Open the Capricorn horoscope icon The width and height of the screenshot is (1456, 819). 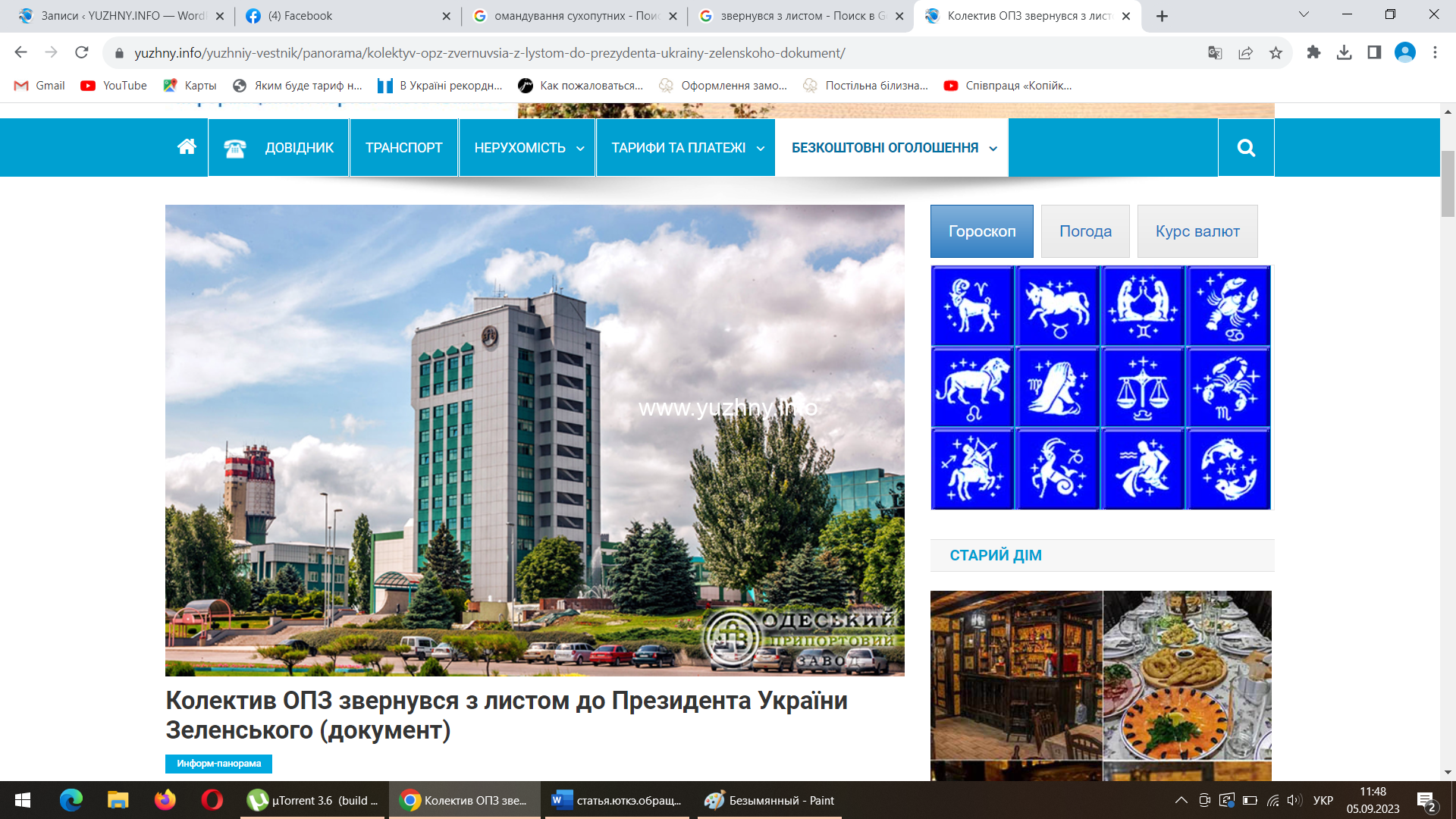(1057, 469)
